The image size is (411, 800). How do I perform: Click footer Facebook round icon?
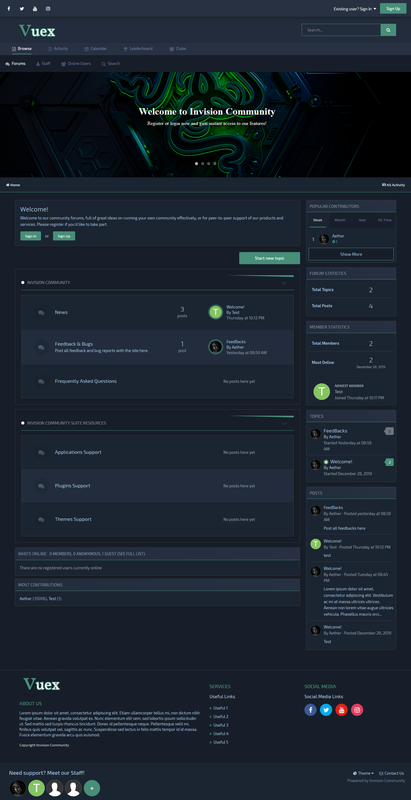[x=311, y=710]
